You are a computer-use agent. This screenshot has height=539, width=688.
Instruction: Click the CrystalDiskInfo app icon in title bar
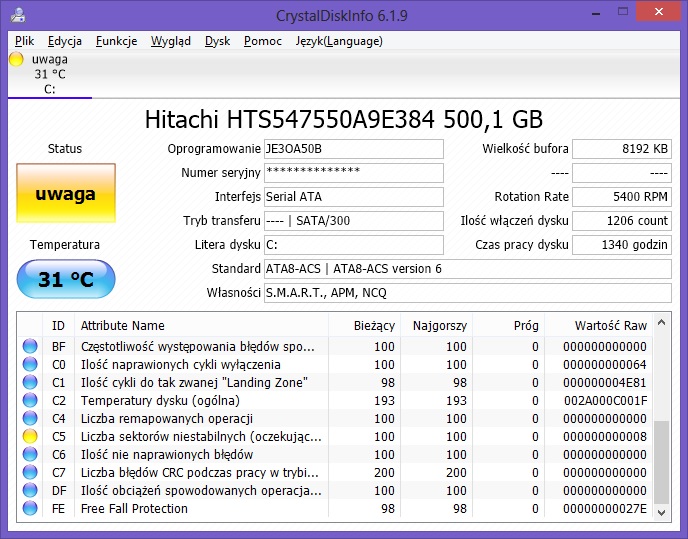click(x=18, y=15)
